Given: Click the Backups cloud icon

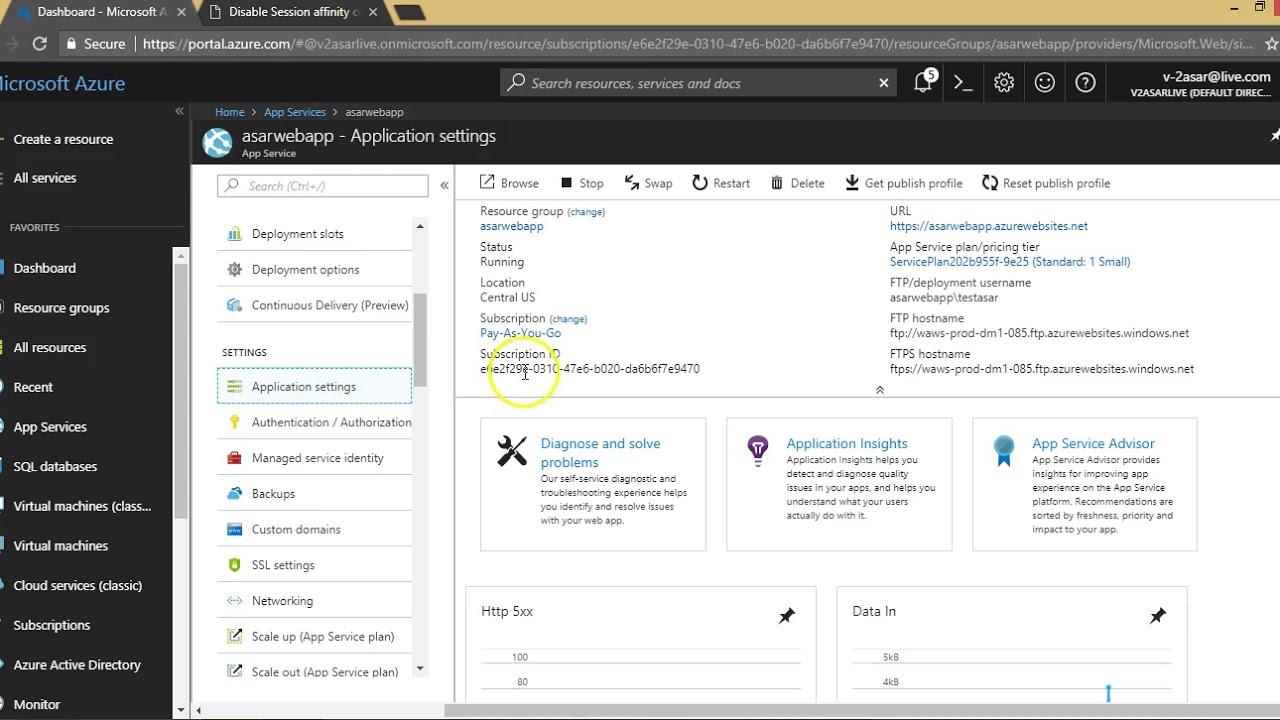Looking at the screenshot, I should [x=234, y=493].
